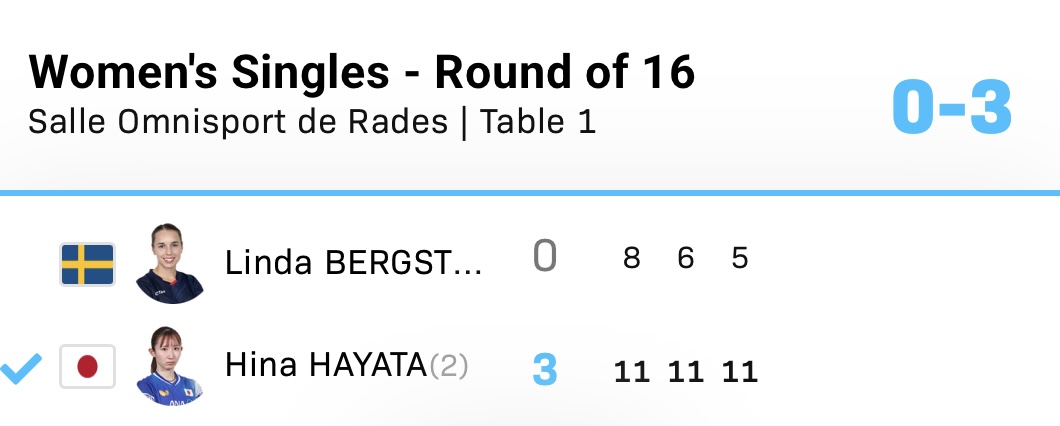
Task: Click the large 0-3 match score
Action: tap(952, 106)
